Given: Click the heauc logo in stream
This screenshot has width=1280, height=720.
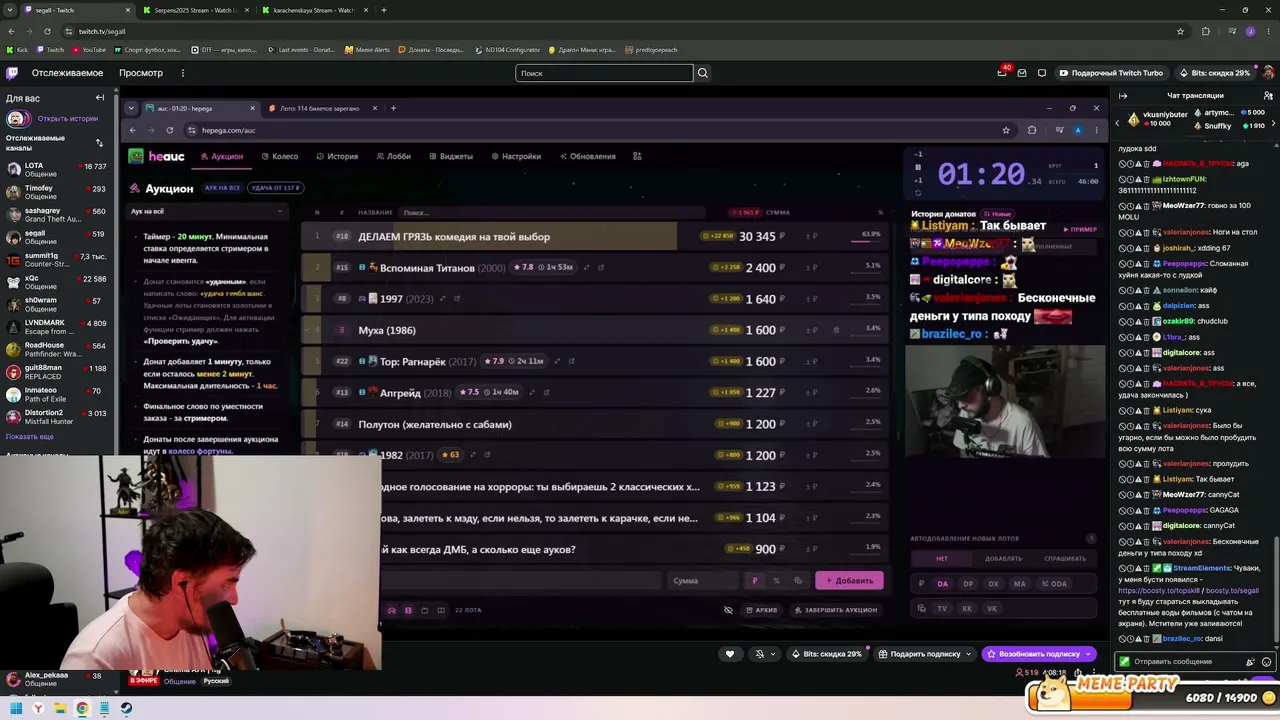Looking at the screenshot, I should [x=157, y=156].
